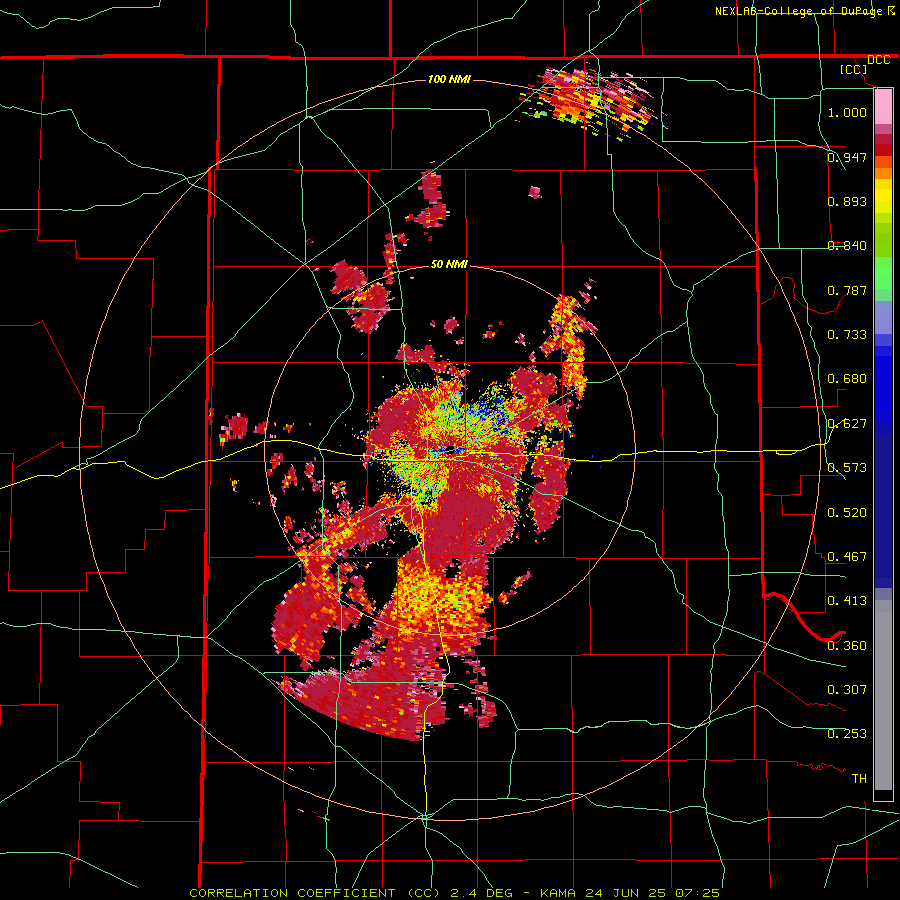
Task: Click the Correlation Coefficient caption at bottom
Action: 454,893
